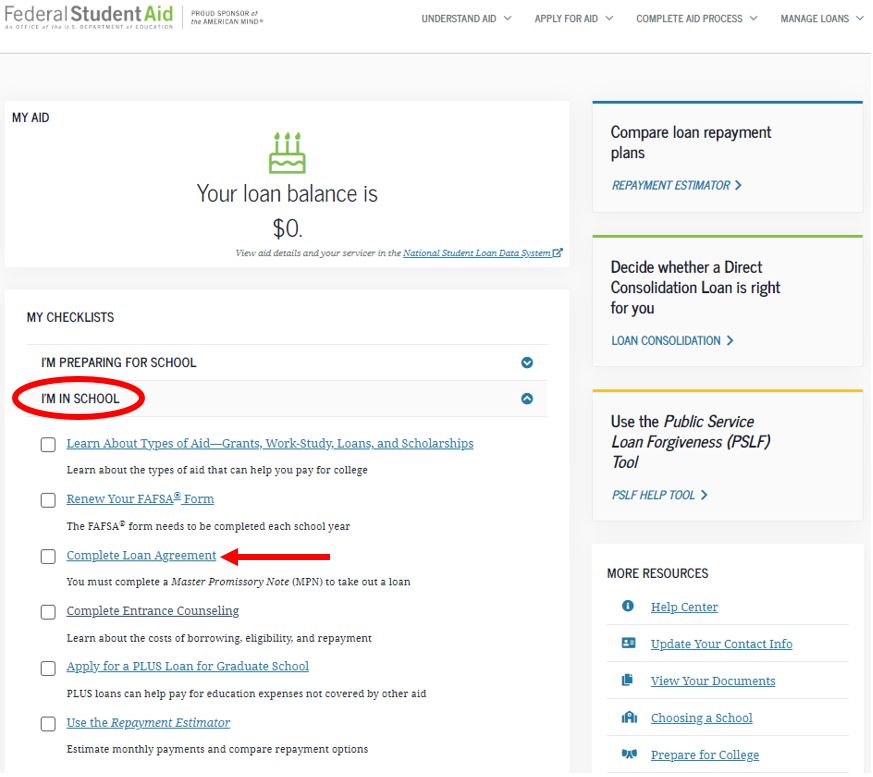This screenshot has height=777, width=873.
Task: Follow the PSLF Help Tool link
Action: [x=654, y=495]
